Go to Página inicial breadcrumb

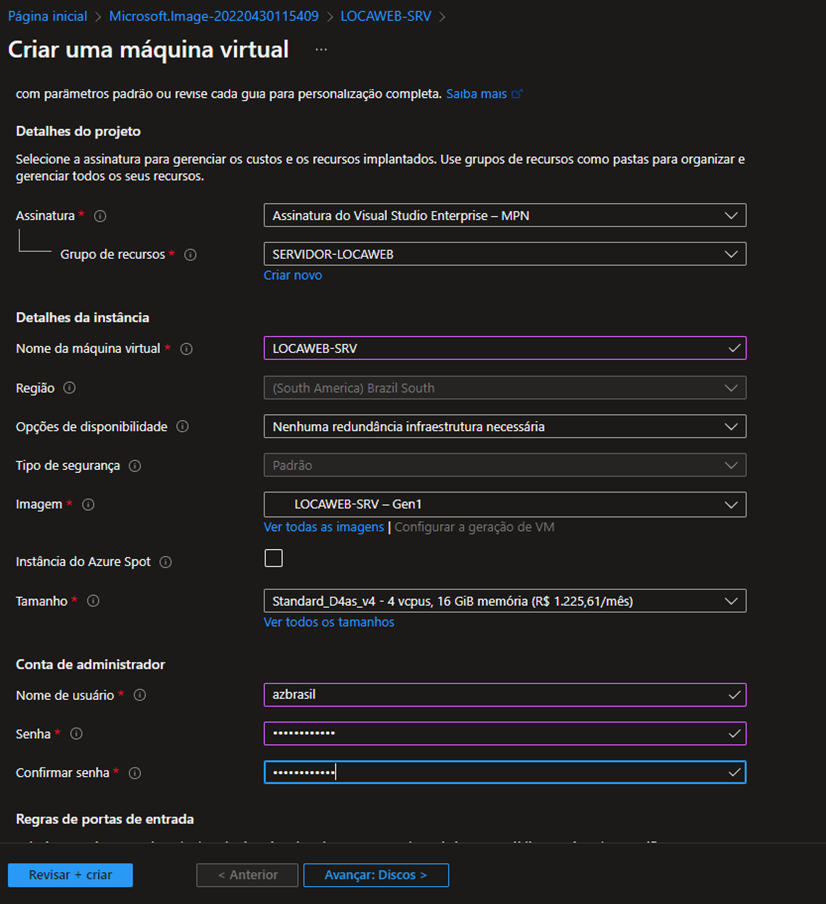point(48,16)
